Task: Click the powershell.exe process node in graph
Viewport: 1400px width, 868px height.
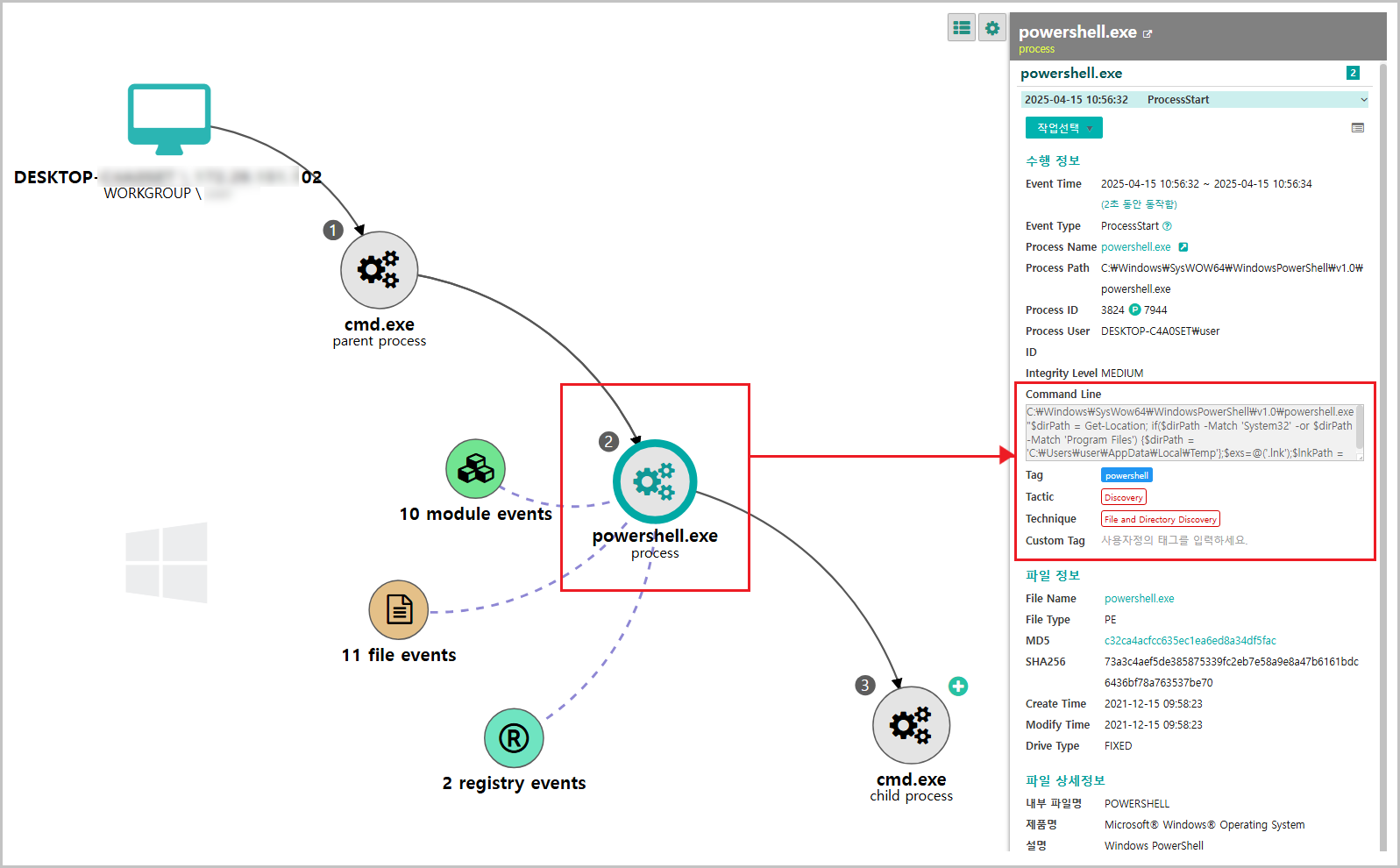Action: click(655, 481)
